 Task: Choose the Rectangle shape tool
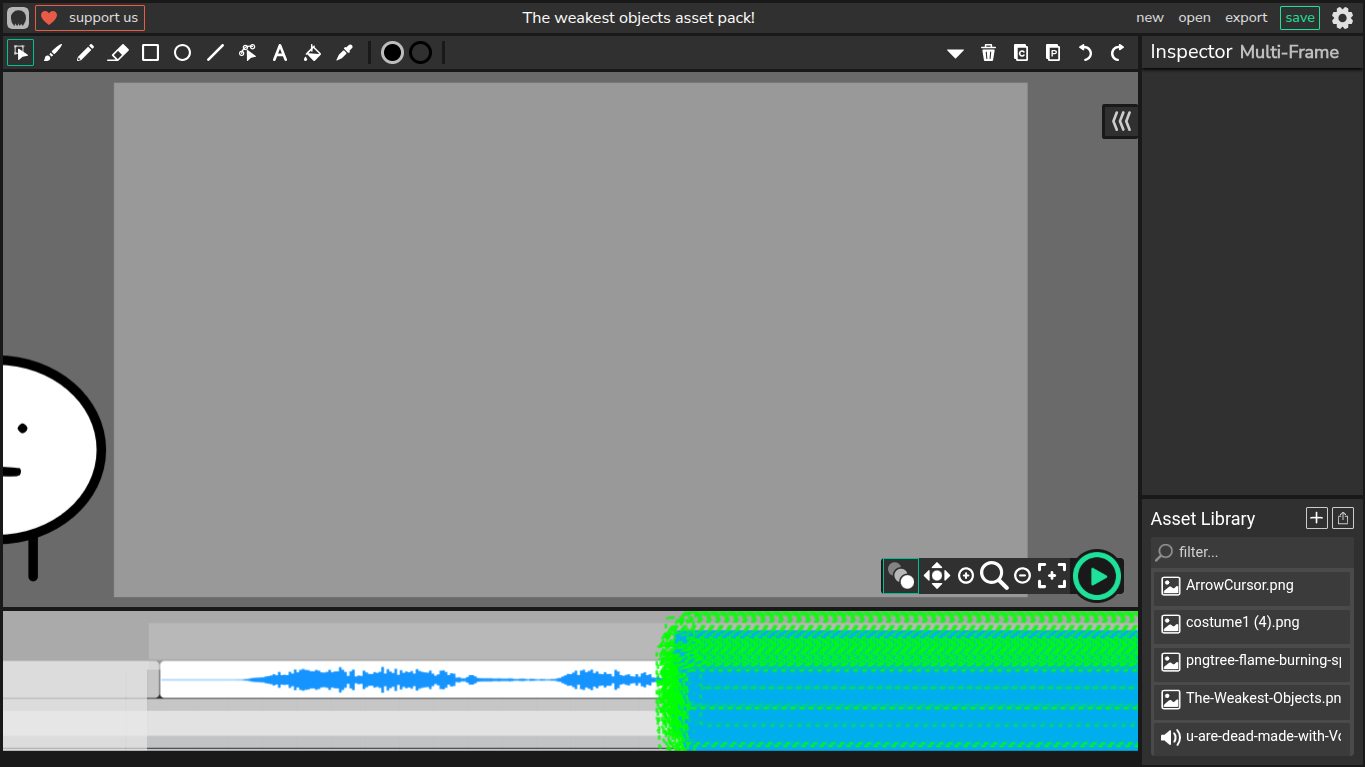click(150, 53)
